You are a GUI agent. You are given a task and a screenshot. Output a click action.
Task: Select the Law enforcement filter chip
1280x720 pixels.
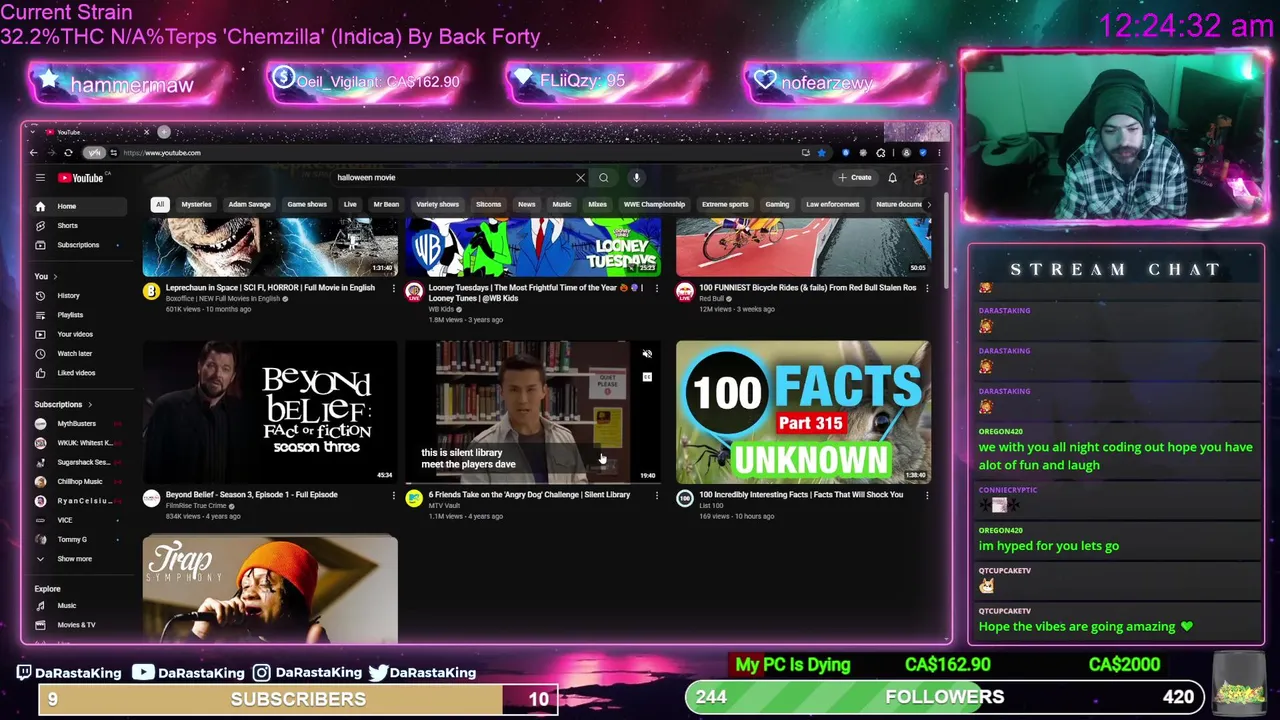point(832,205)
